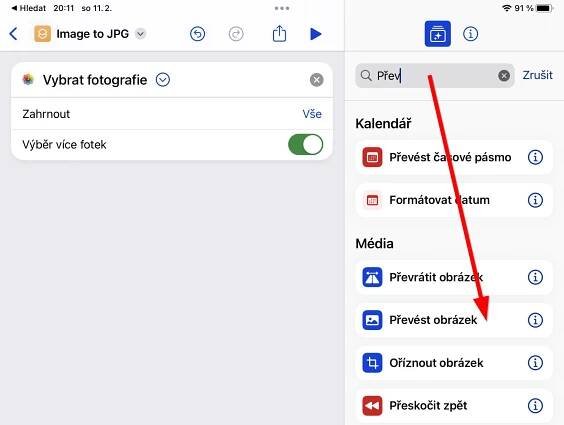Toggle Výběr více fotek switch
Viewport: 564px width, 425px height.
point(305,145)
